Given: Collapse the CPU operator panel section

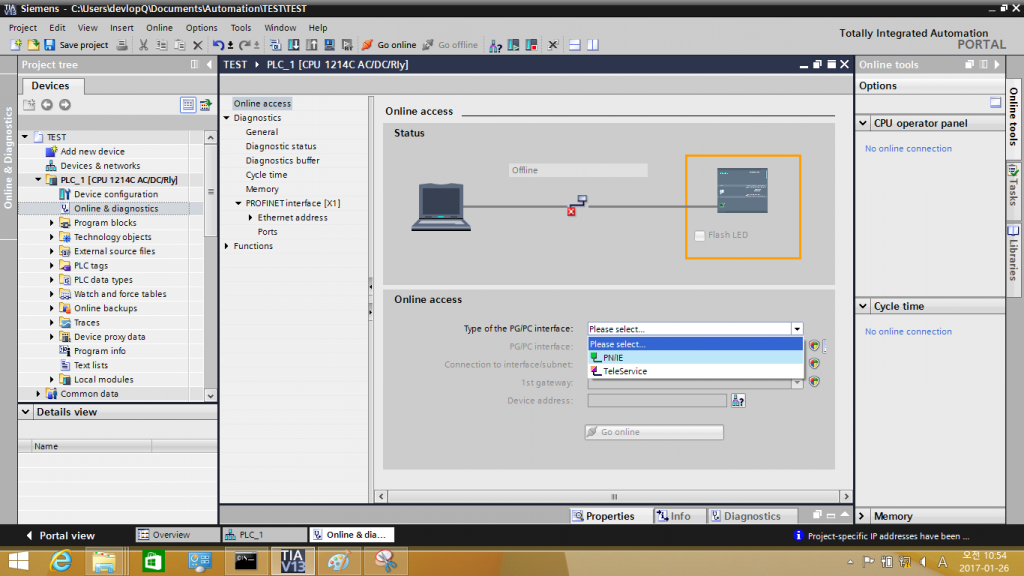Looking at the screenshot, I should click(x=863, y=123).
